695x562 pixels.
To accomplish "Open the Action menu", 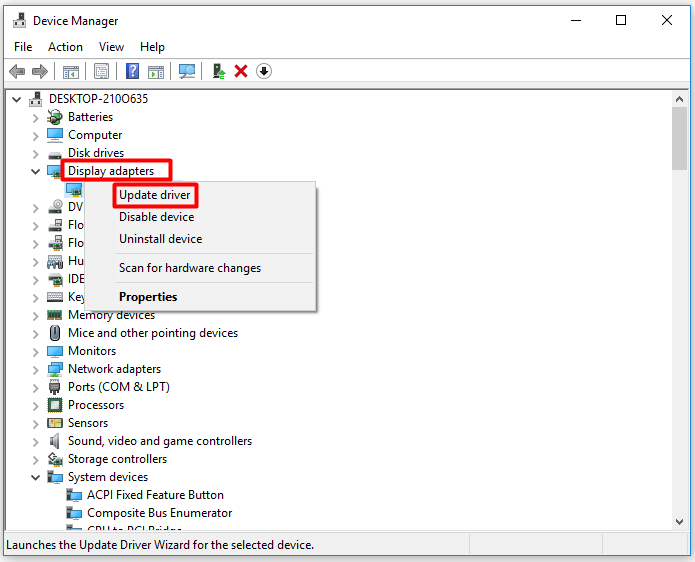I will pyautogui.click(x=65, y=47).
